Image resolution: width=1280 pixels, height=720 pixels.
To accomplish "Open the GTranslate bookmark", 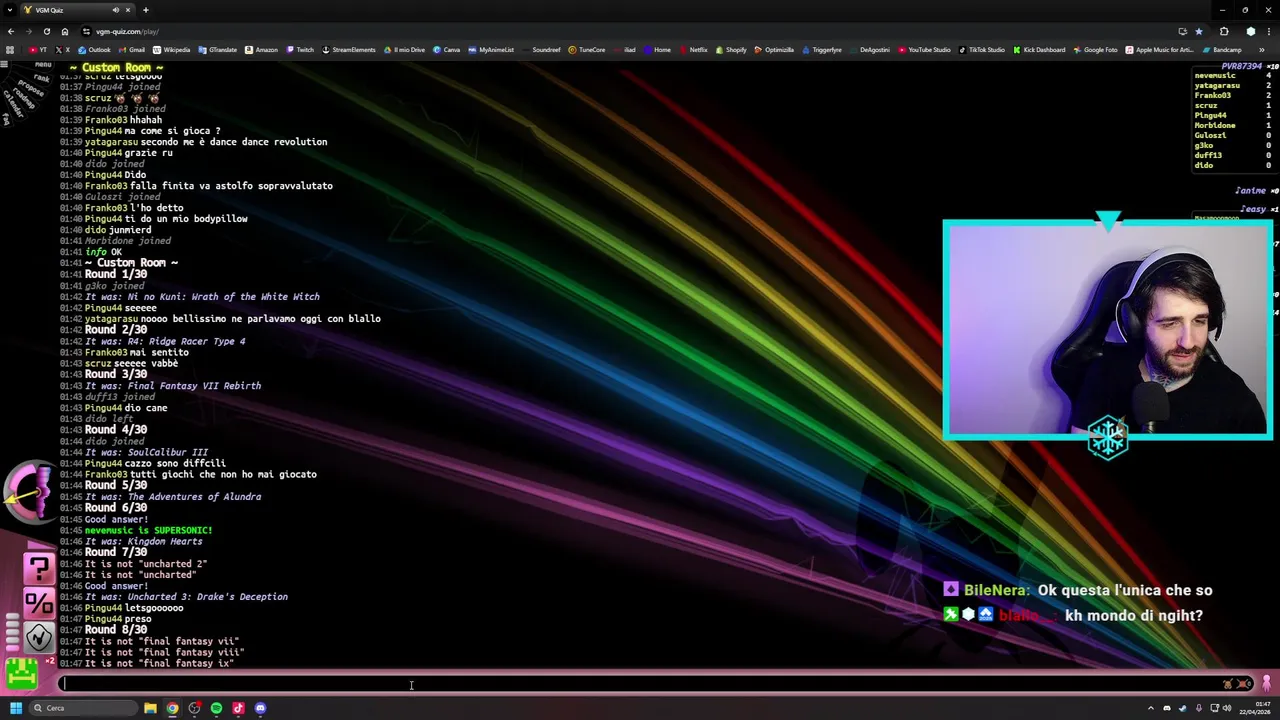I will [218, 50].
